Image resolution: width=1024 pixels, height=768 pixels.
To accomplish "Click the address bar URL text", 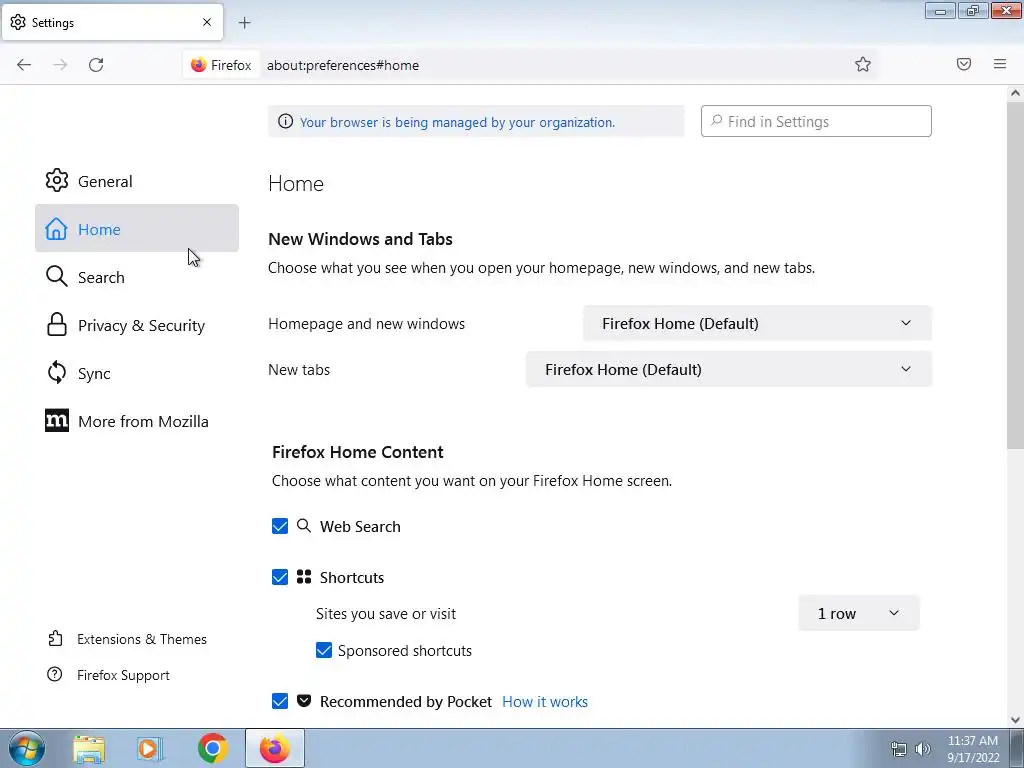I will coord(343,65).
